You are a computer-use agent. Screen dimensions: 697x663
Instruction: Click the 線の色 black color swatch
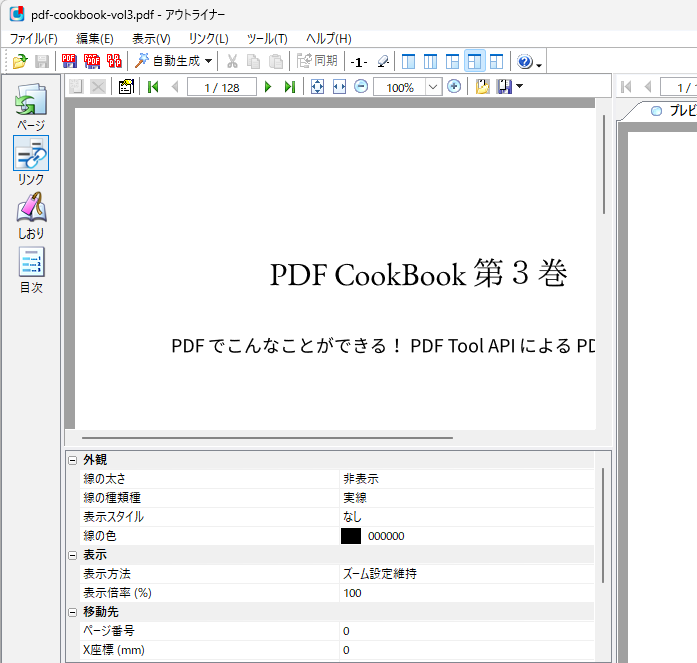351,536
